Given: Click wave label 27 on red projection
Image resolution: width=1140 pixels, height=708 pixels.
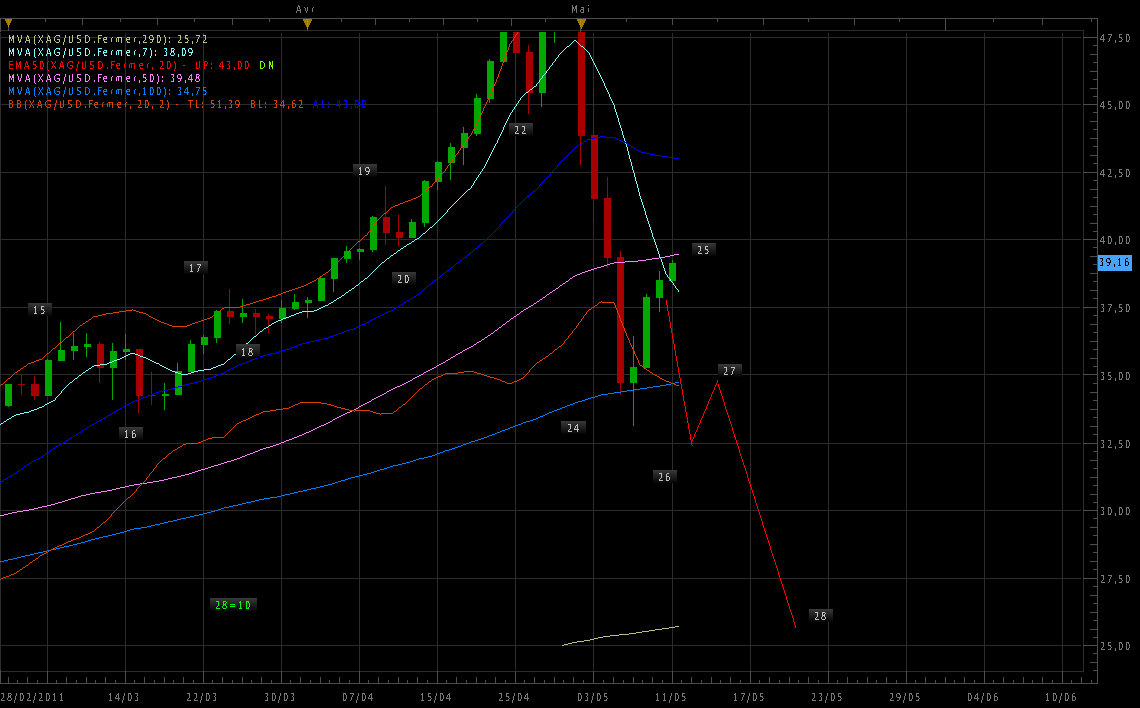Looking at the screenshot, I should click(729, 370).
